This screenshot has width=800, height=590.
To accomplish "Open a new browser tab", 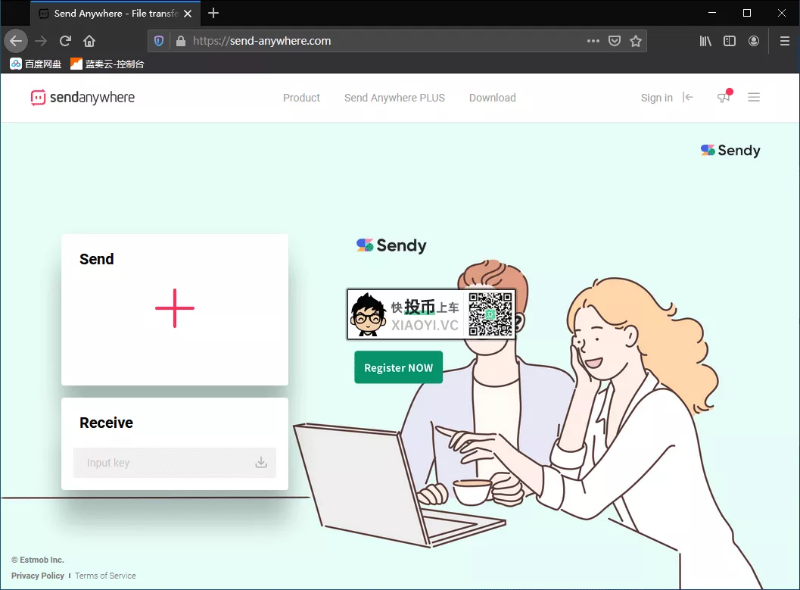I will pos(213,13).
